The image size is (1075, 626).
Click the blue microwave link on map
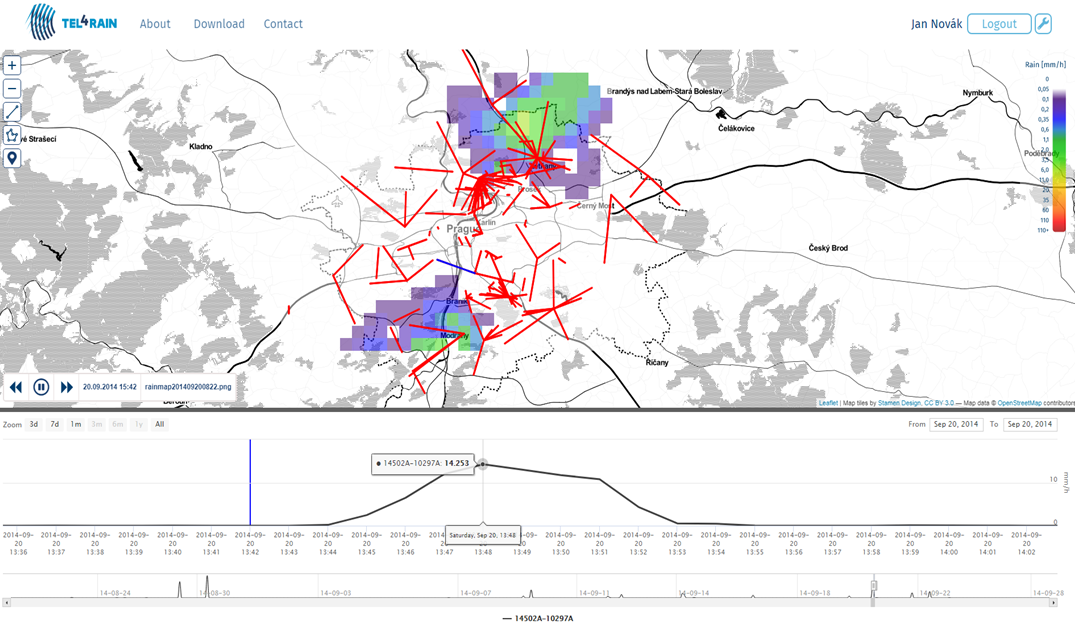[456, 267]
